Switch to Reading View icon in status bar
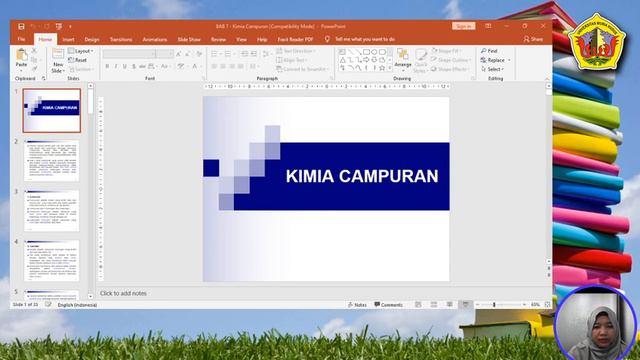 [x=449, y=305]
